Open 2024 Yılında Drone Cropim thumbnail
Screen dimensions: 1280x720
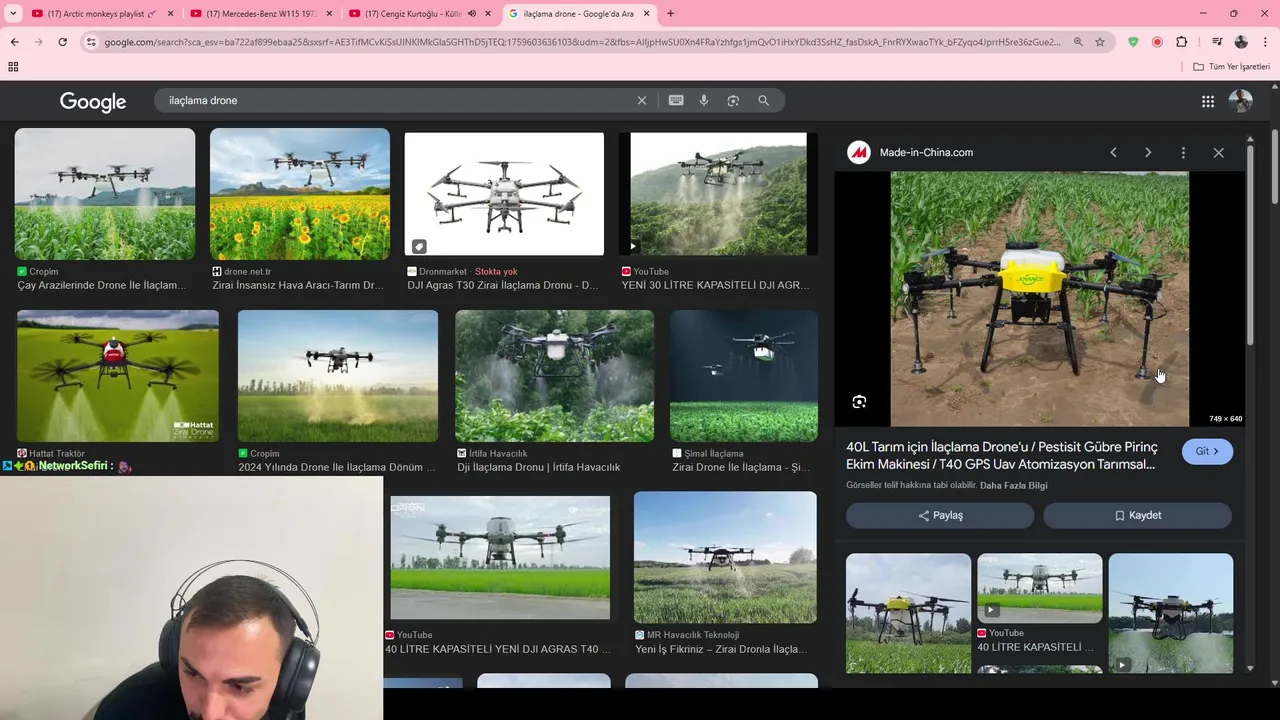click(x=338, y=376)
